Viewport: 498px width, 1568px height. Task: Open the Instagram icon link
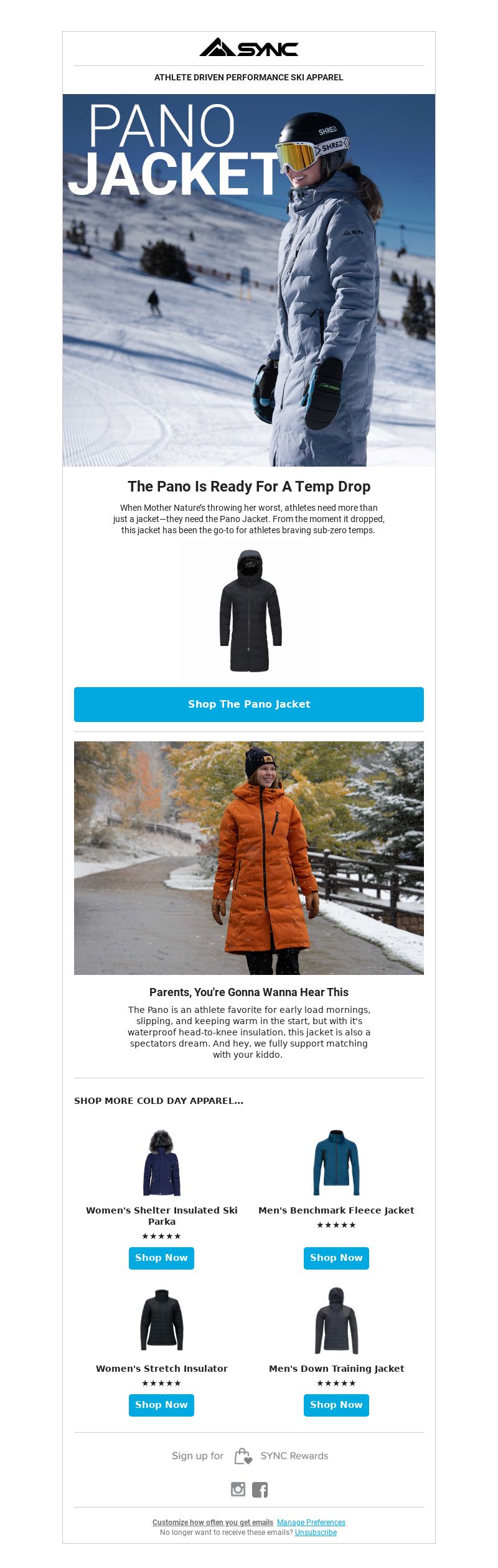point(238,1489)
